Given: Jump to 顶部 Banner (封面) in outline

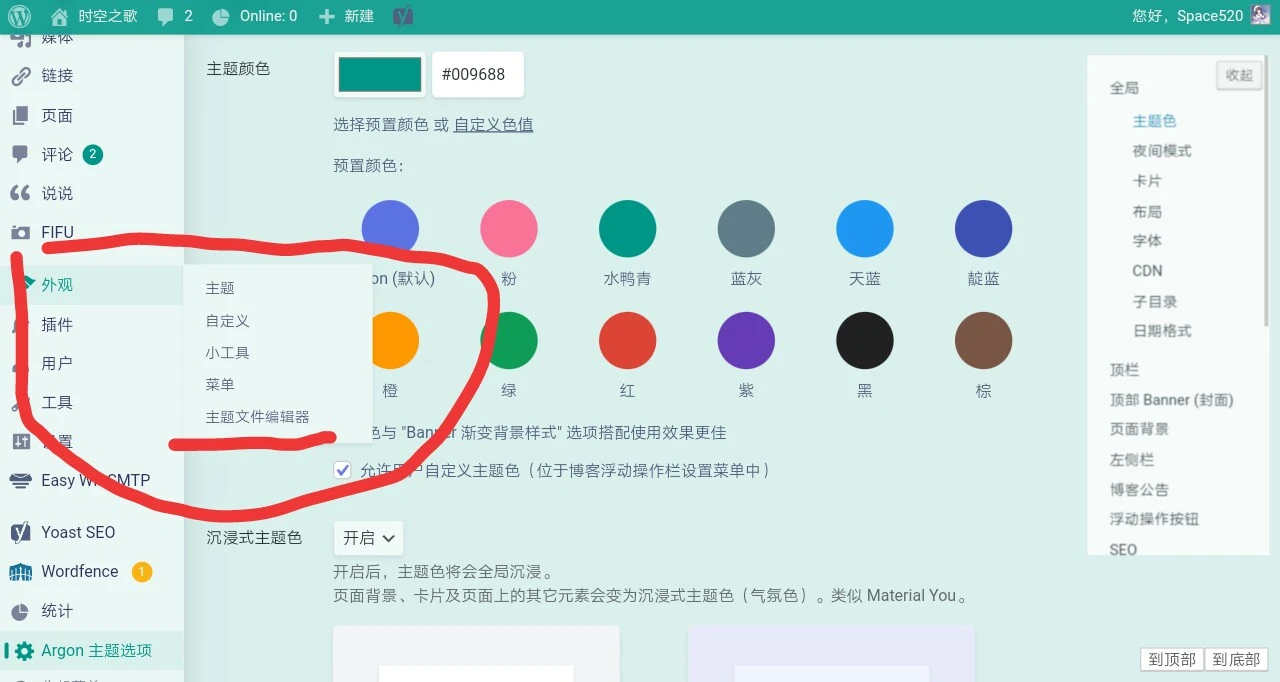Looking at the screenshot, I should pyautogui.click(x=1171, y=400).
